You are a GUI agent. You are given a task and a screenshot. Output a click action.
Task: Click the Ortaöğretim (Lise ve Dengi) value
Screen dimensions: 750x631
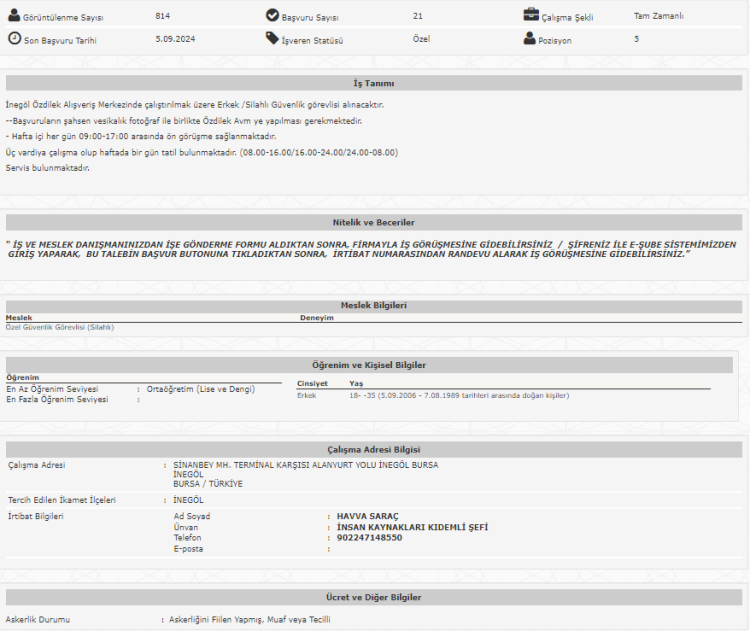tap(200, 389)
